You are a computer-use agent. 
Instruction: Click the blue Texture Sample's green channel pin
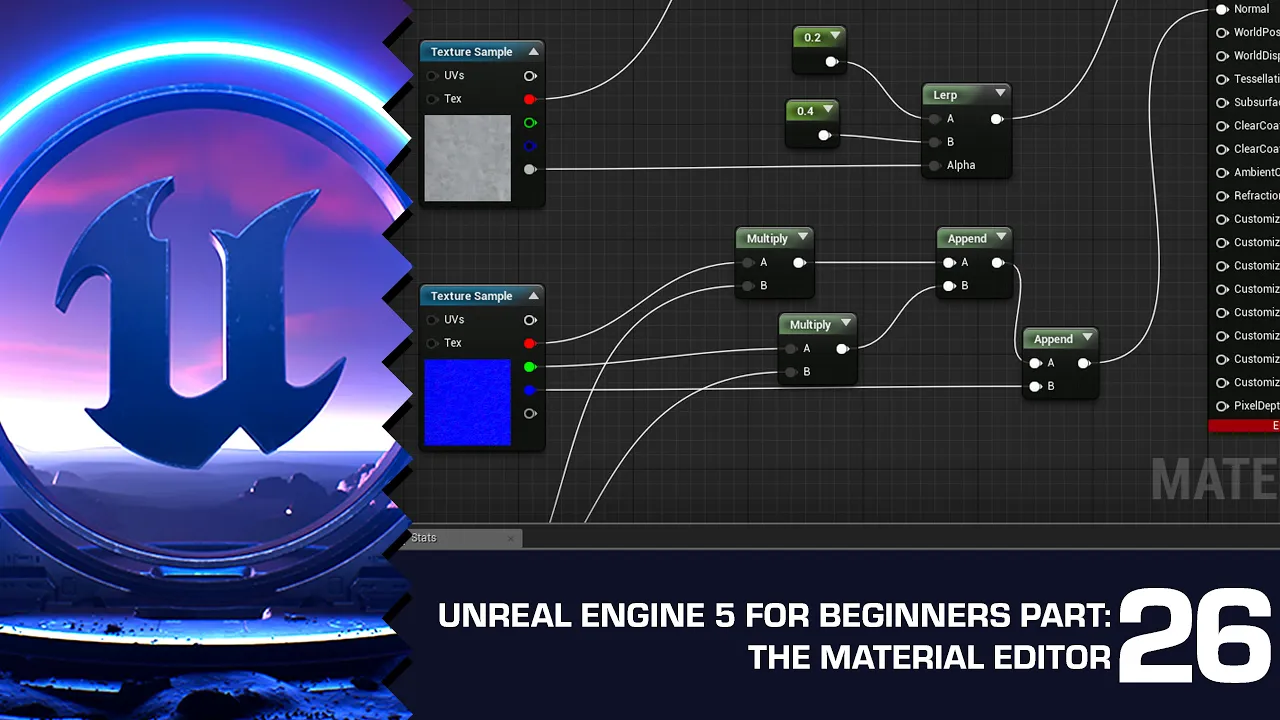point(530,367)
